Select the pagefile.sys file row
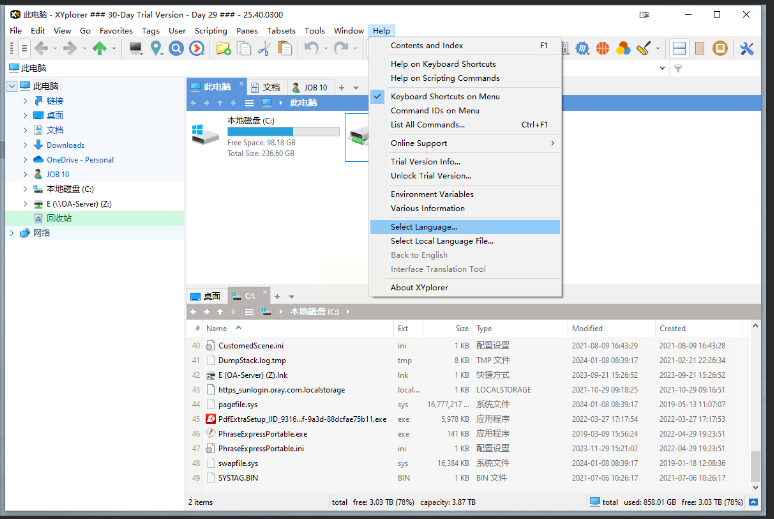Screen dimensions: 774x519 coord(467,404)
